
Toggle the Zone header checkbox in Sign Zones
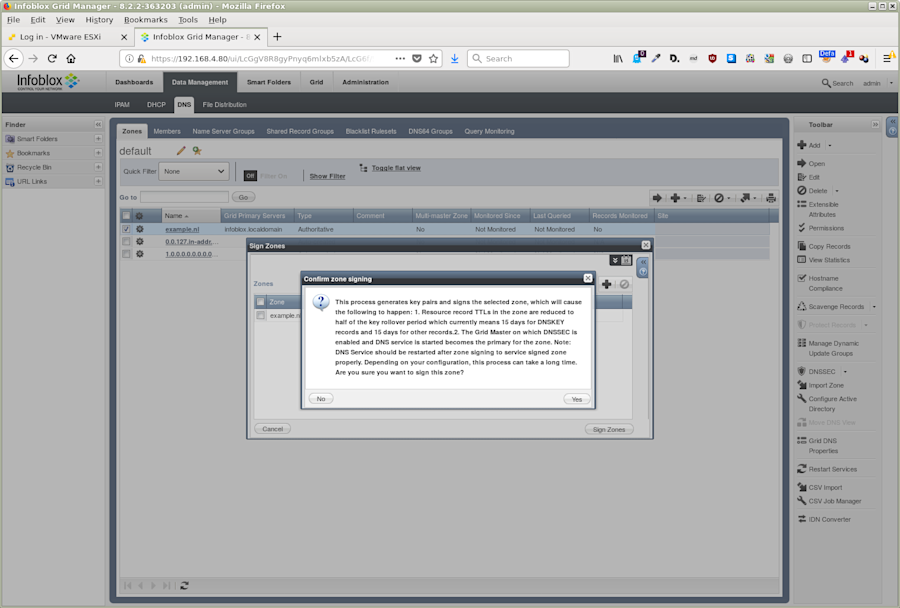[x=261, y=301]
